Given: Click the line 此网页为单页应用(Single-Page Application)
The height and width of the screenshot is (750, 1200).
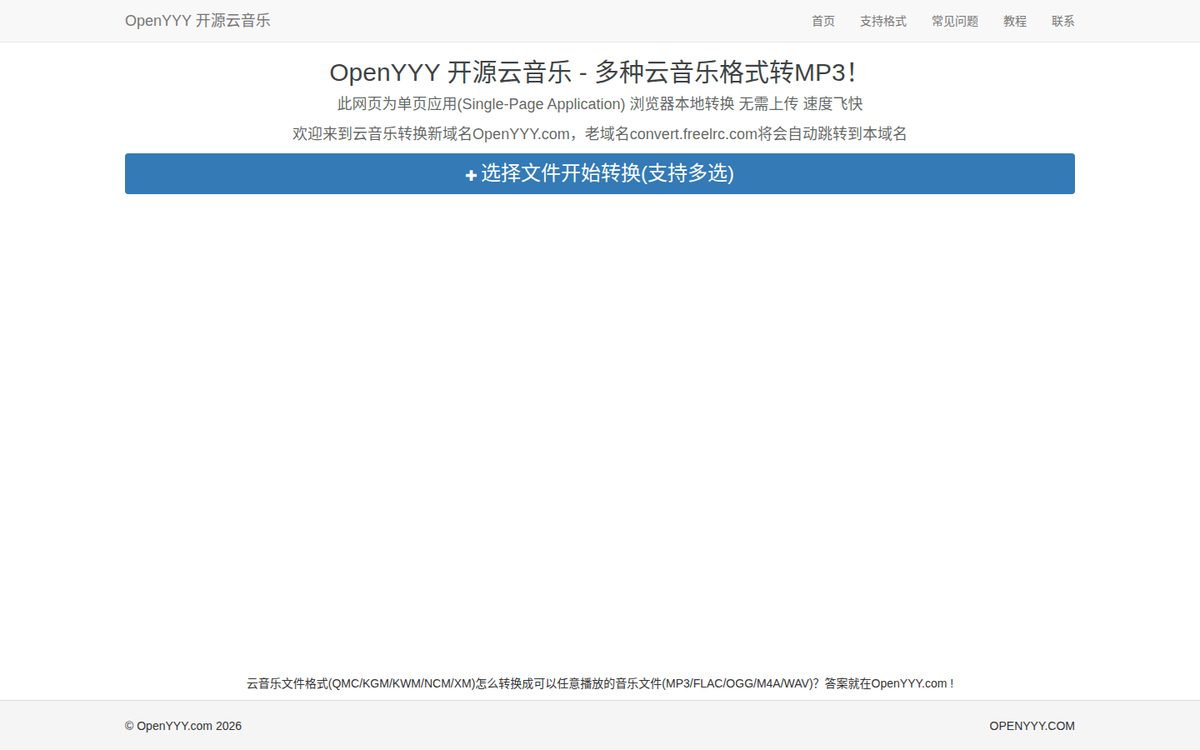Looking at the screenshot, I should tap(600, 104).
